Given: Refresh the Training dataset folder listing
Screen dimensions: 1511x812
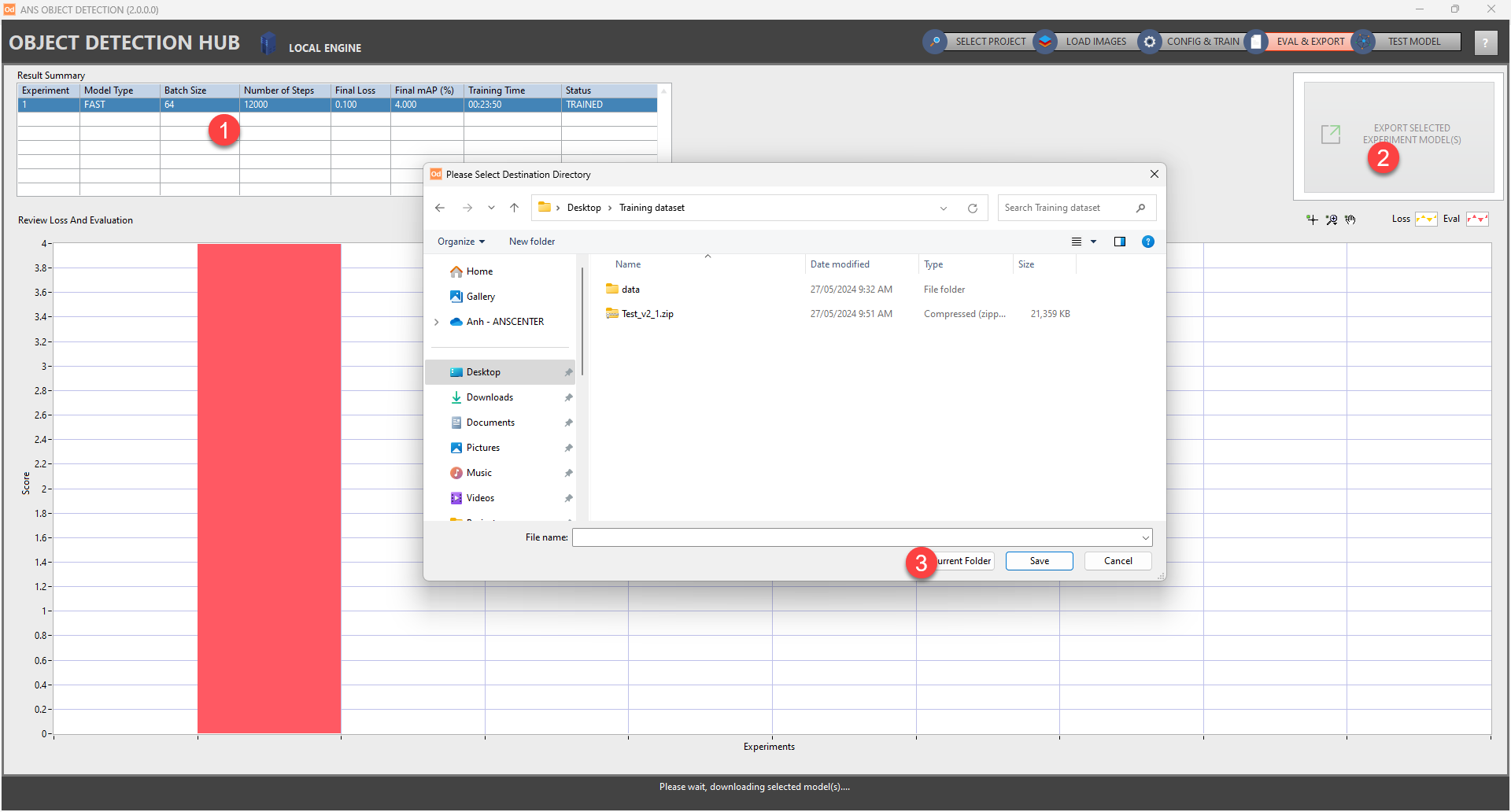Looking at the screenshot, I should (x=973, y=209).
